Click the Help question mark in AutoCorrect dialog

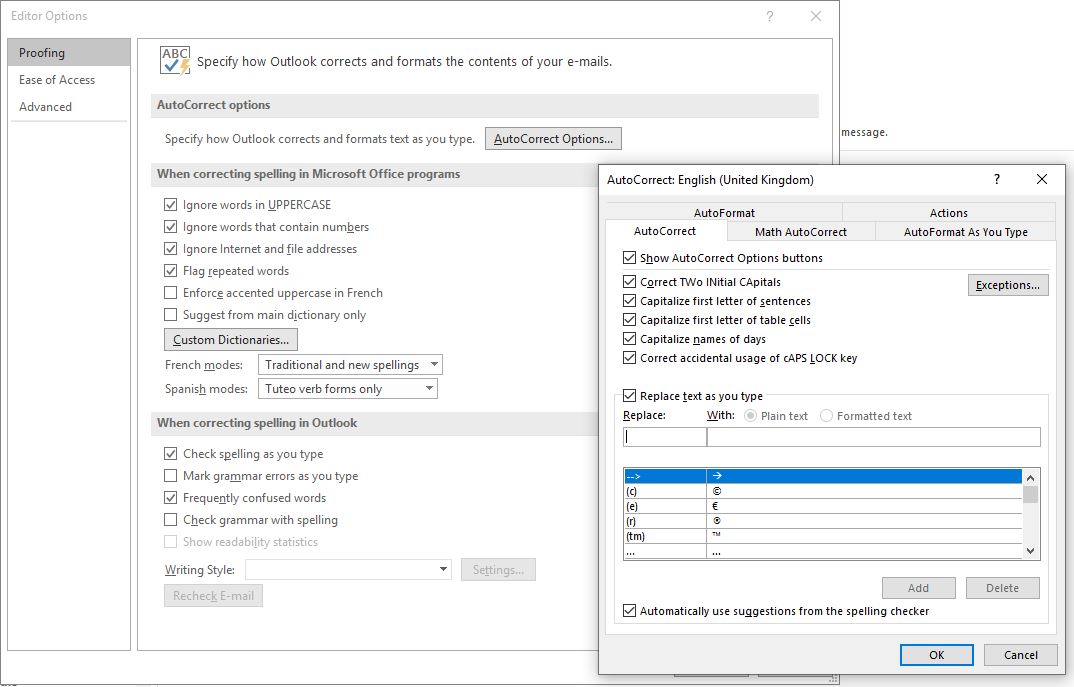tap(997, 179)
